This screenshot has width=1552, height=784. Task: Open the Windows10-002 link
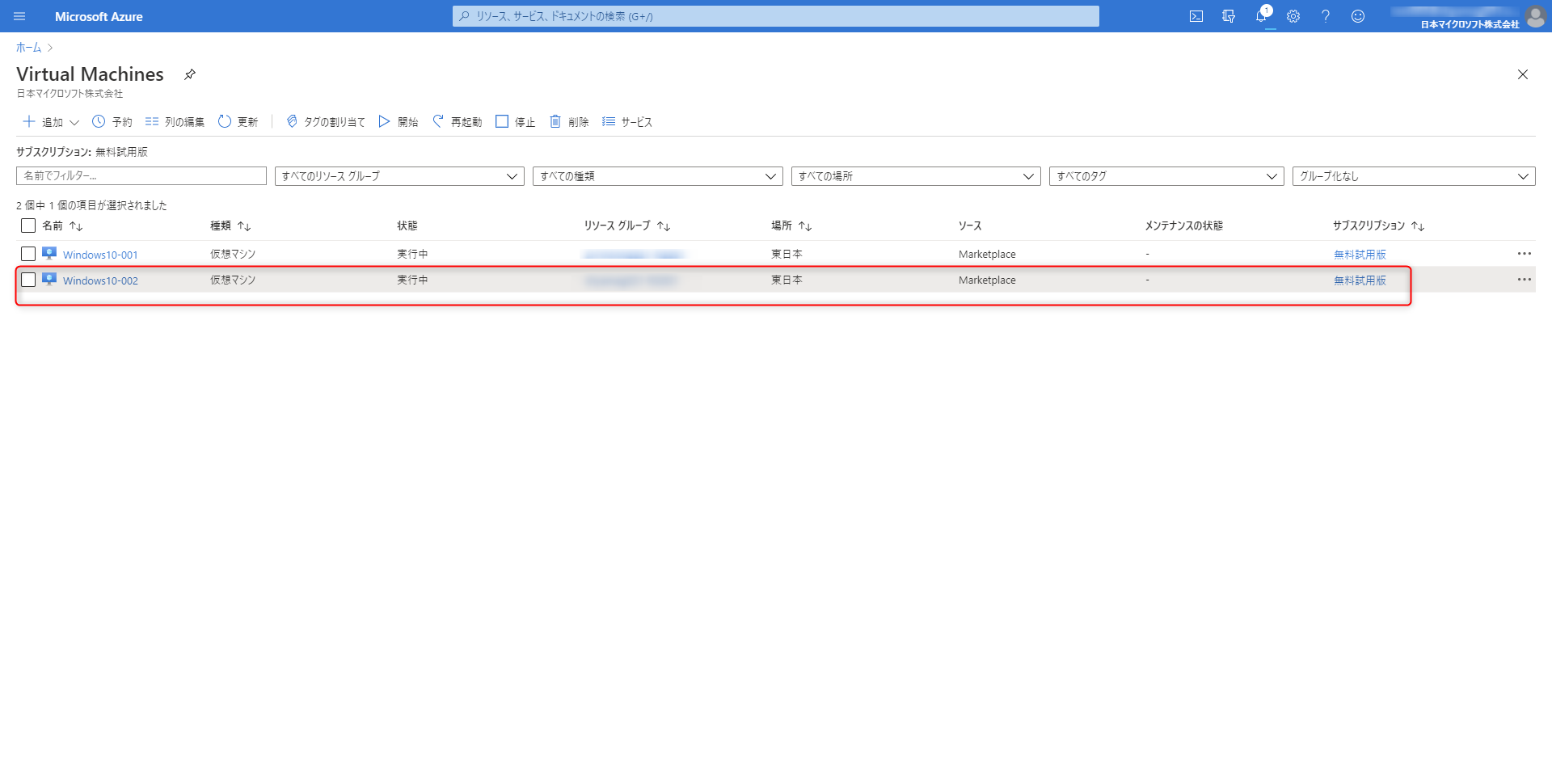[100, 280]
